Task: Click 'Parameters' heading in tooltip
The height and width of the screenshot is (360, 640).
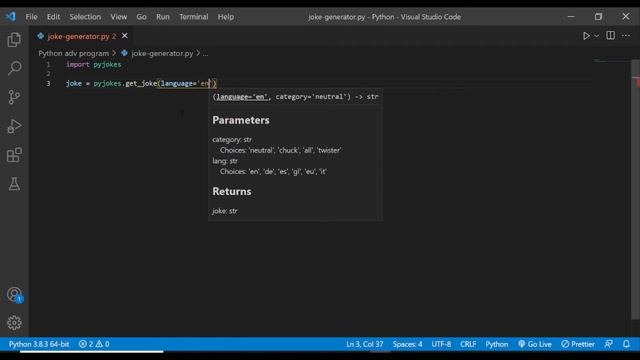Action: 241,120
